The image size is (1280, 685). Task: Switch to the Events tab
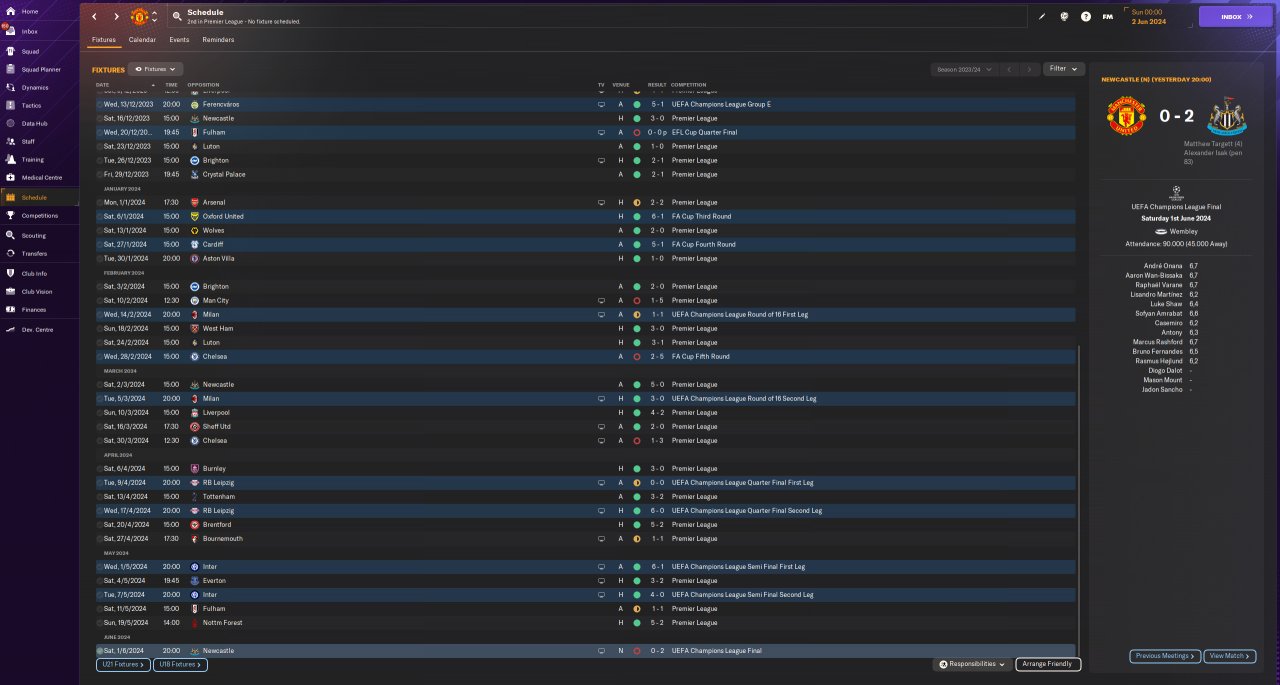pos(179,40)
